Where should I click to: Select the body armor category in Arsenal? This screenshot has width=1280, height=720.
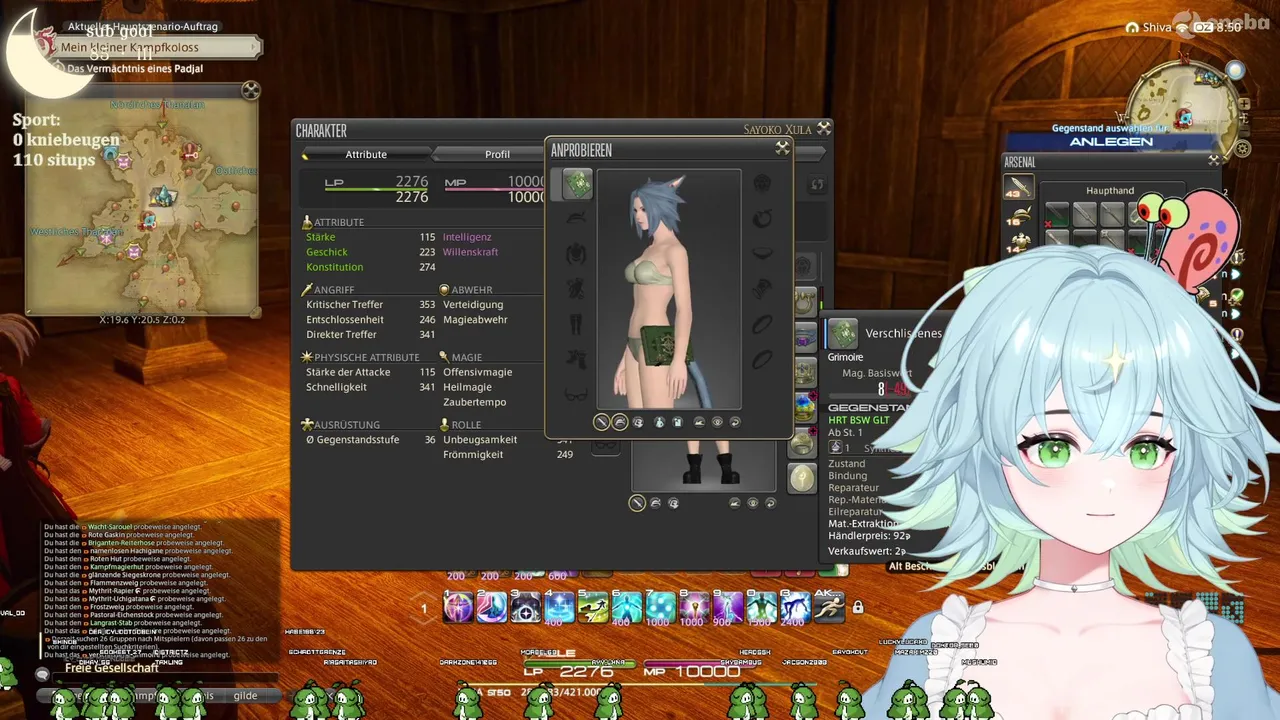pos(1019,241)
